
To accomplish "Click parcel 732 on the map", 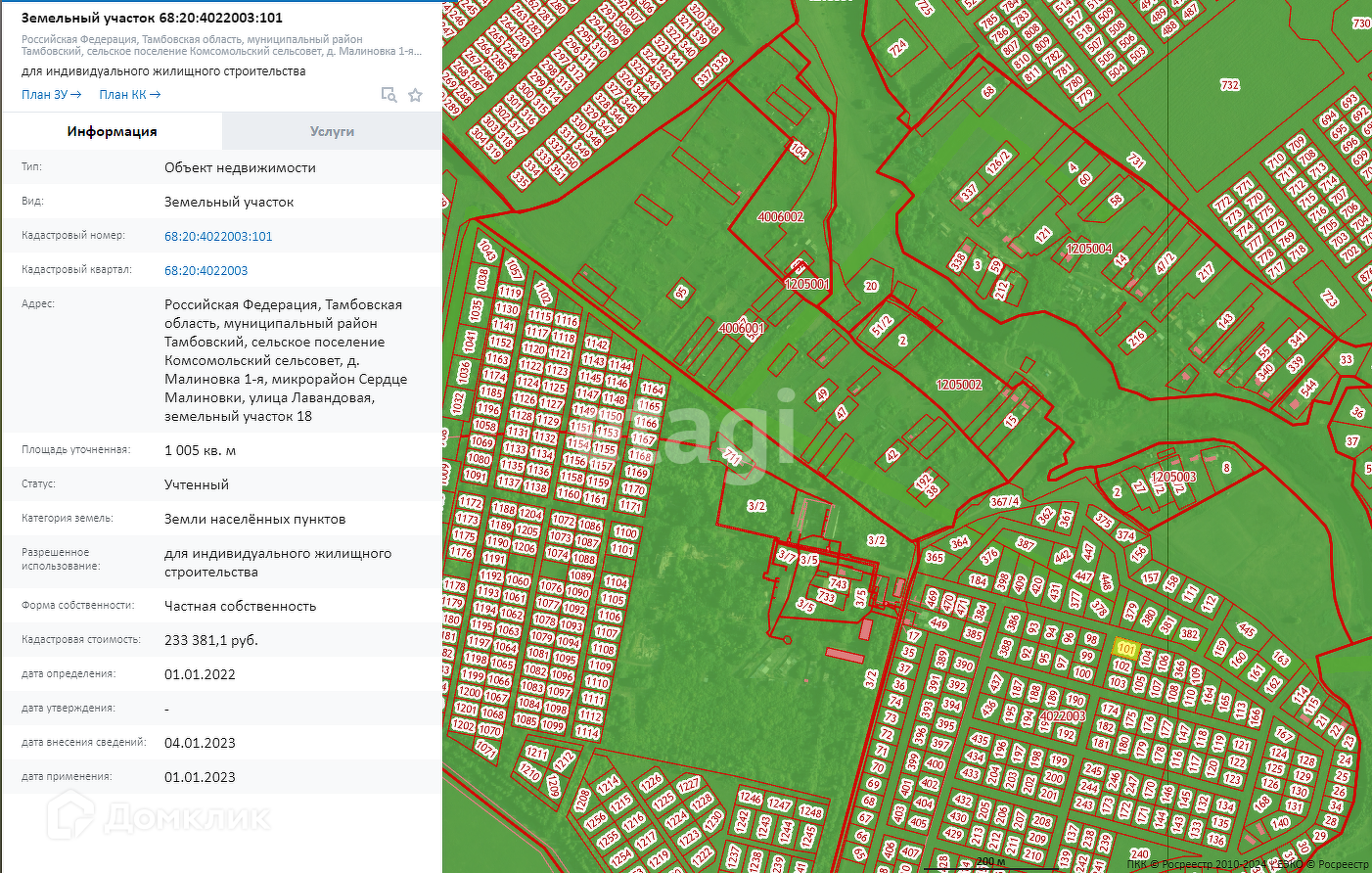I will [x=1230, y=85].
